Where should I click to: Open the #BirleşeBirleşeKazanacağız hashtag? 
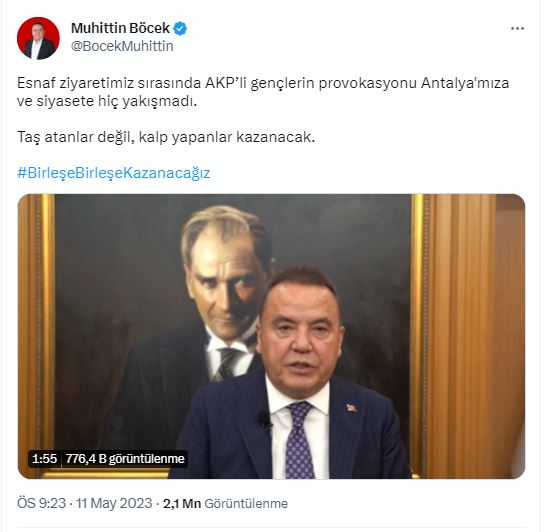(114, 173)
